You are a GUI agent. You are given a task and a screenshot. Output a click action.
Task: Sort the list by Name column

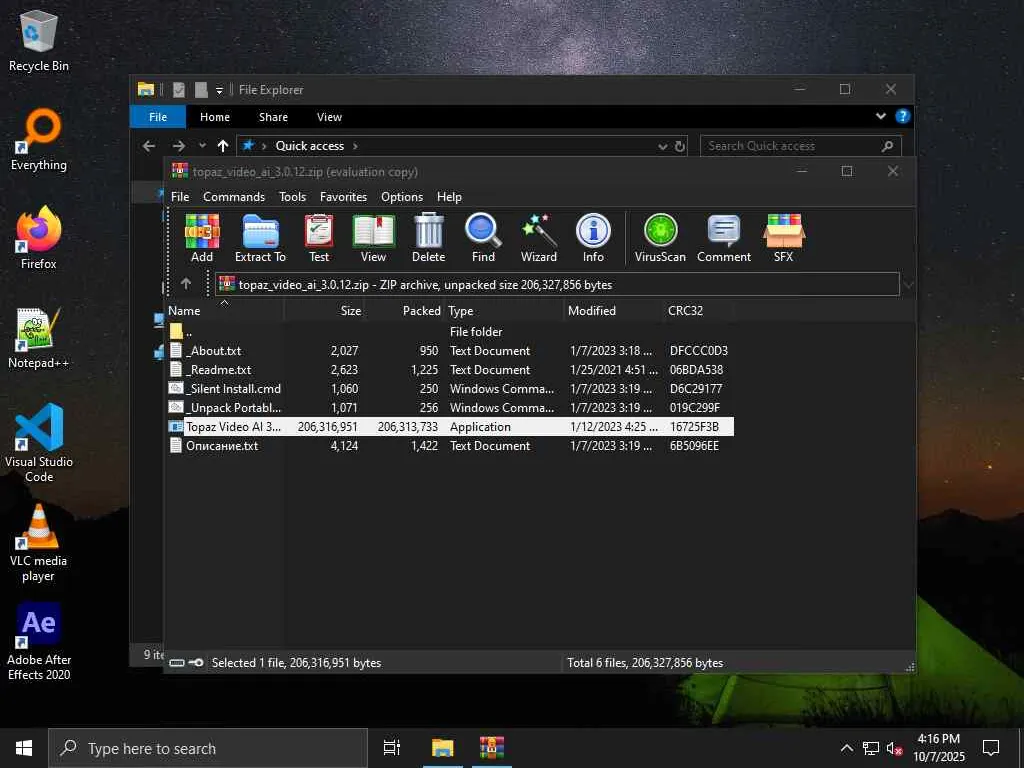[224, 311]
